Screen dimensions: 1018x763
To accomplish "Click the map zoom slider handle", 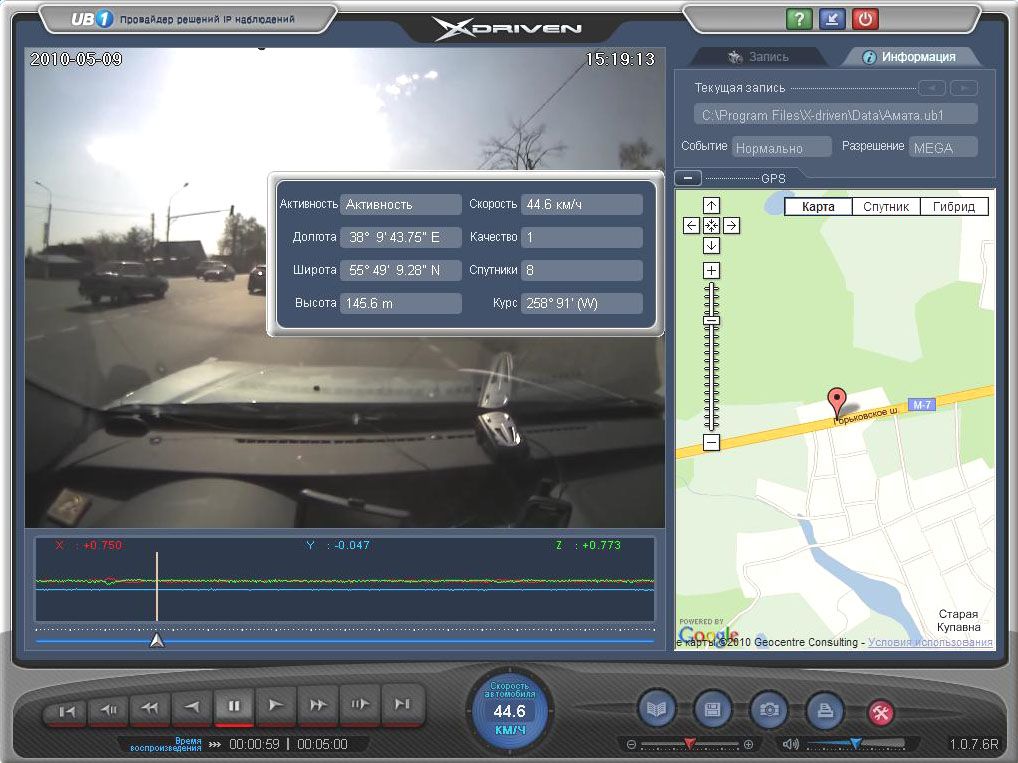I will click(x=712, y=321).
